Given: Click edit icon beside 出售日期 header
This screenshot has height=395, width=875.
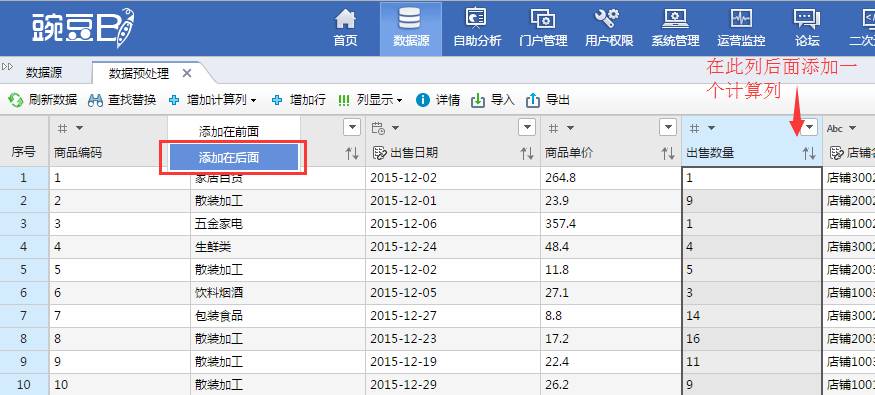Looking at the screenshot, I should click(x=379, y=153).
